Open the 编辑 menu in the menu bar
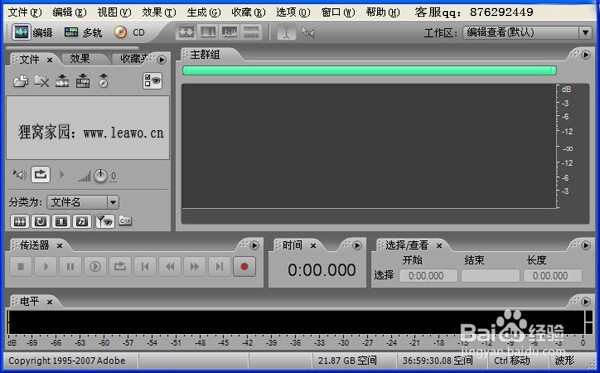The image size is (600, 373). pos(69,13)
